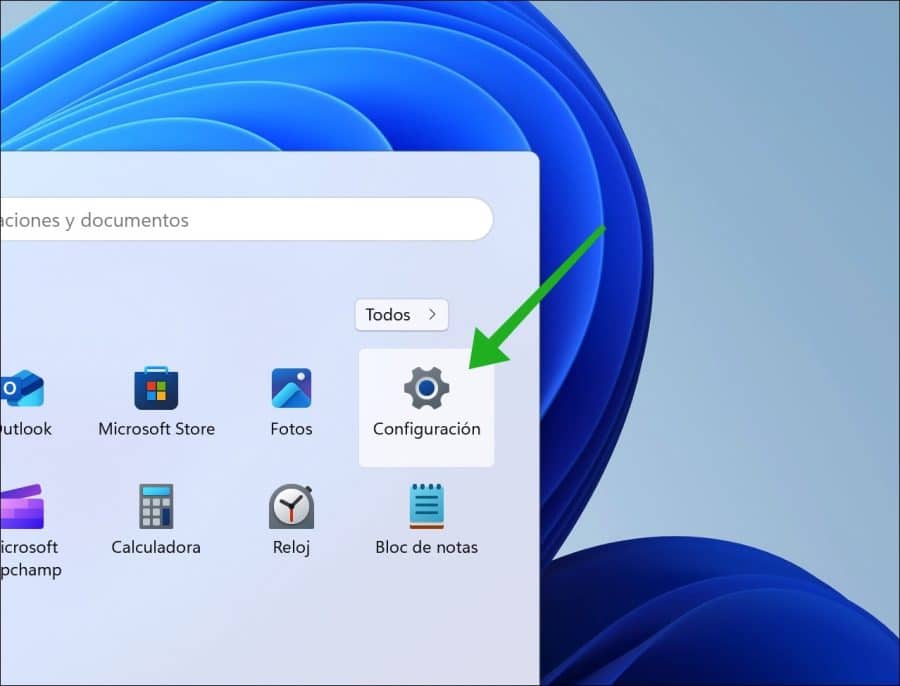
Task: Open the Outlook app icon
Action: point(22,388)
